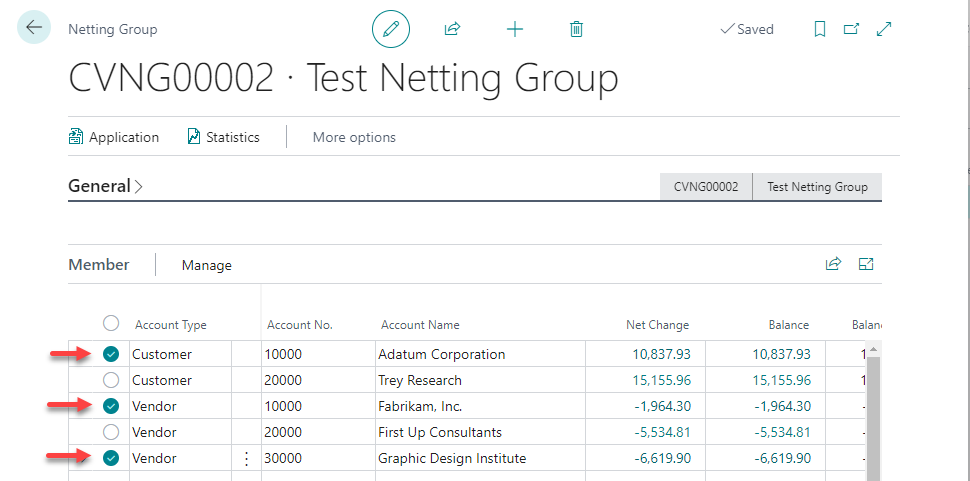The image size is (970, 481).
Task: Click the pencil edit icon
Action: pos(391,29)
